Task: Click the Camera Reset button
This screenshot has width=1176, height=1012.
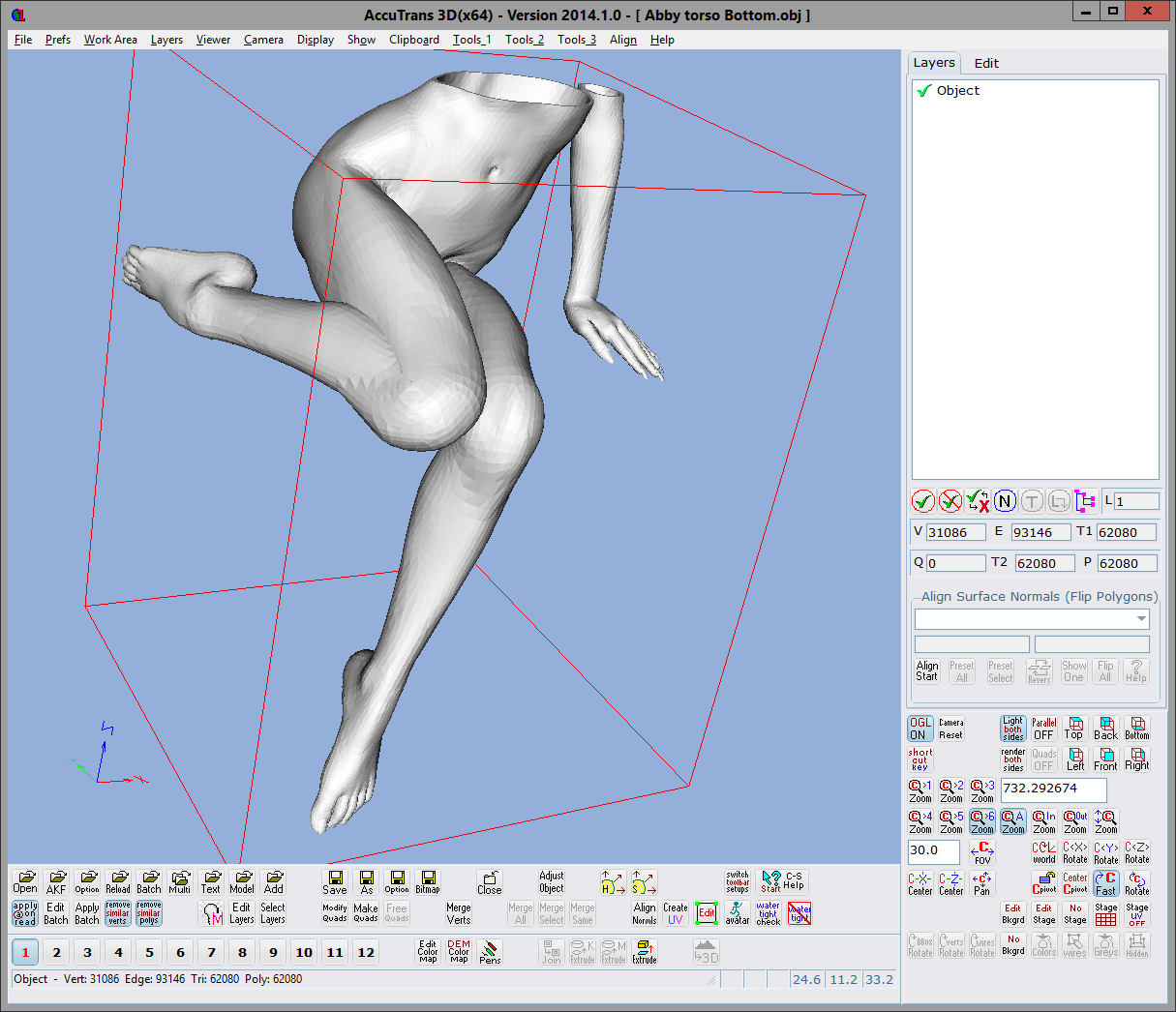Action: (x=950, y=729)
